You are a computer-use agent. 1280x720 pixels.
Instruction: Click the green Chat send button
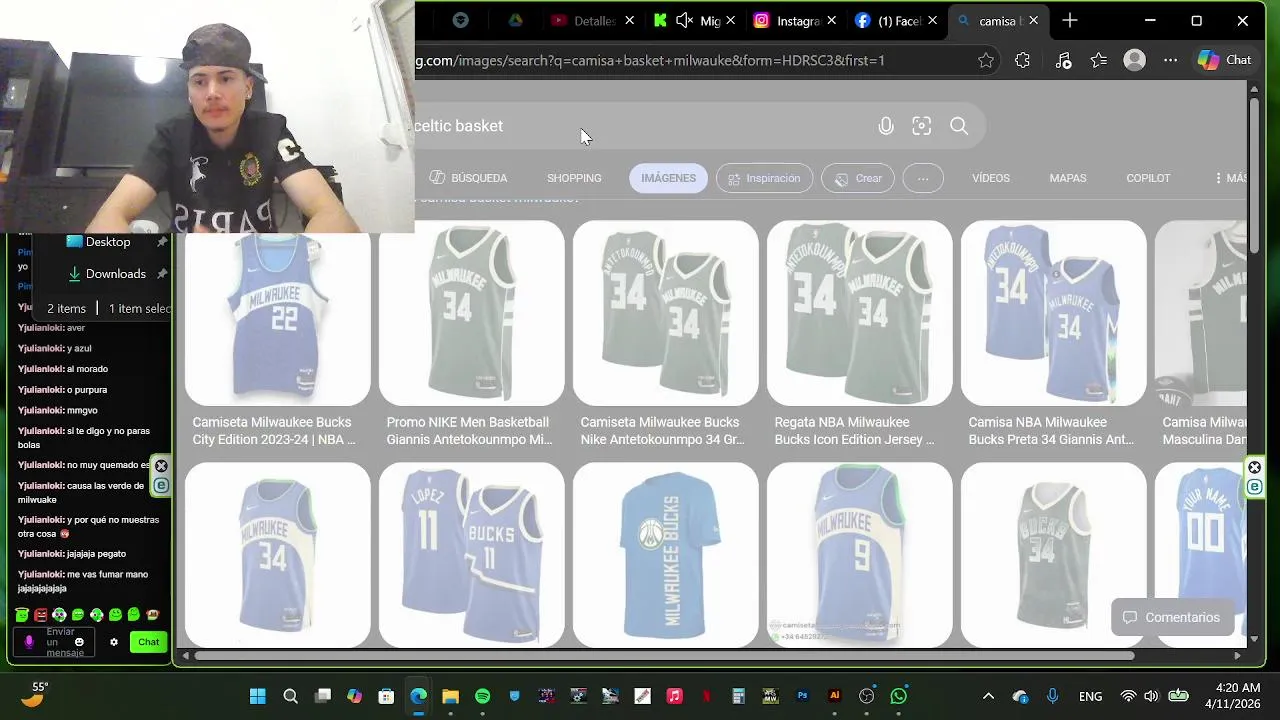(x=148, y=642)
